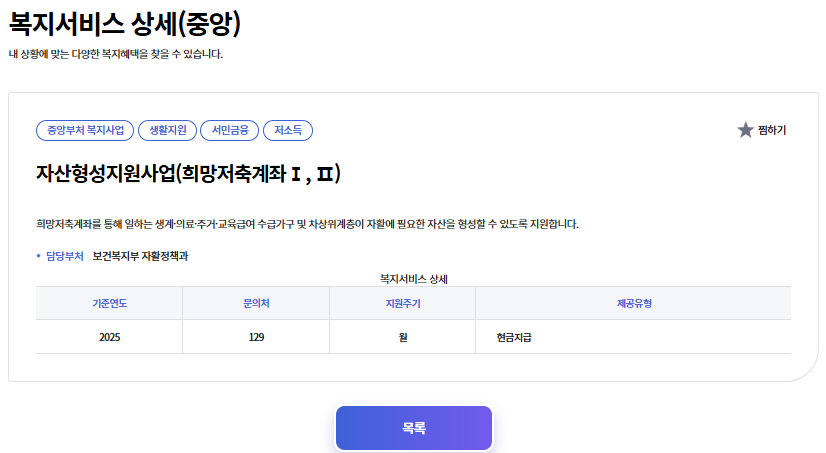The height and width of the screenshot is (453, 826).
Task: Click the 제공유형 column header
Action: pyautogui.click(x=633, y=303)
